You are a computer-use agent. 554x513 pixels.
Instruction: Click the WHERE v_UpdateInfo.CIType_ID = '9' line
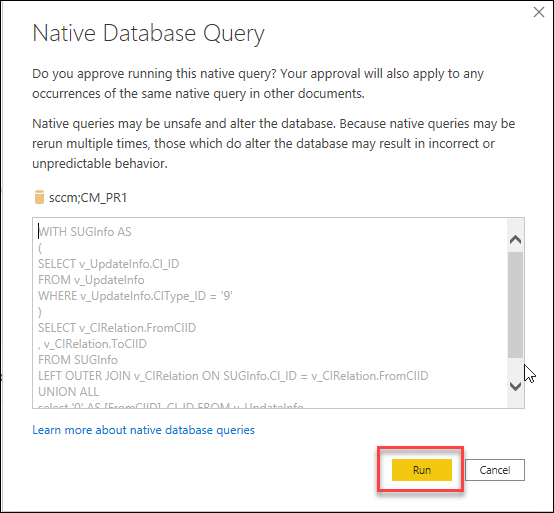click(135, 296)
